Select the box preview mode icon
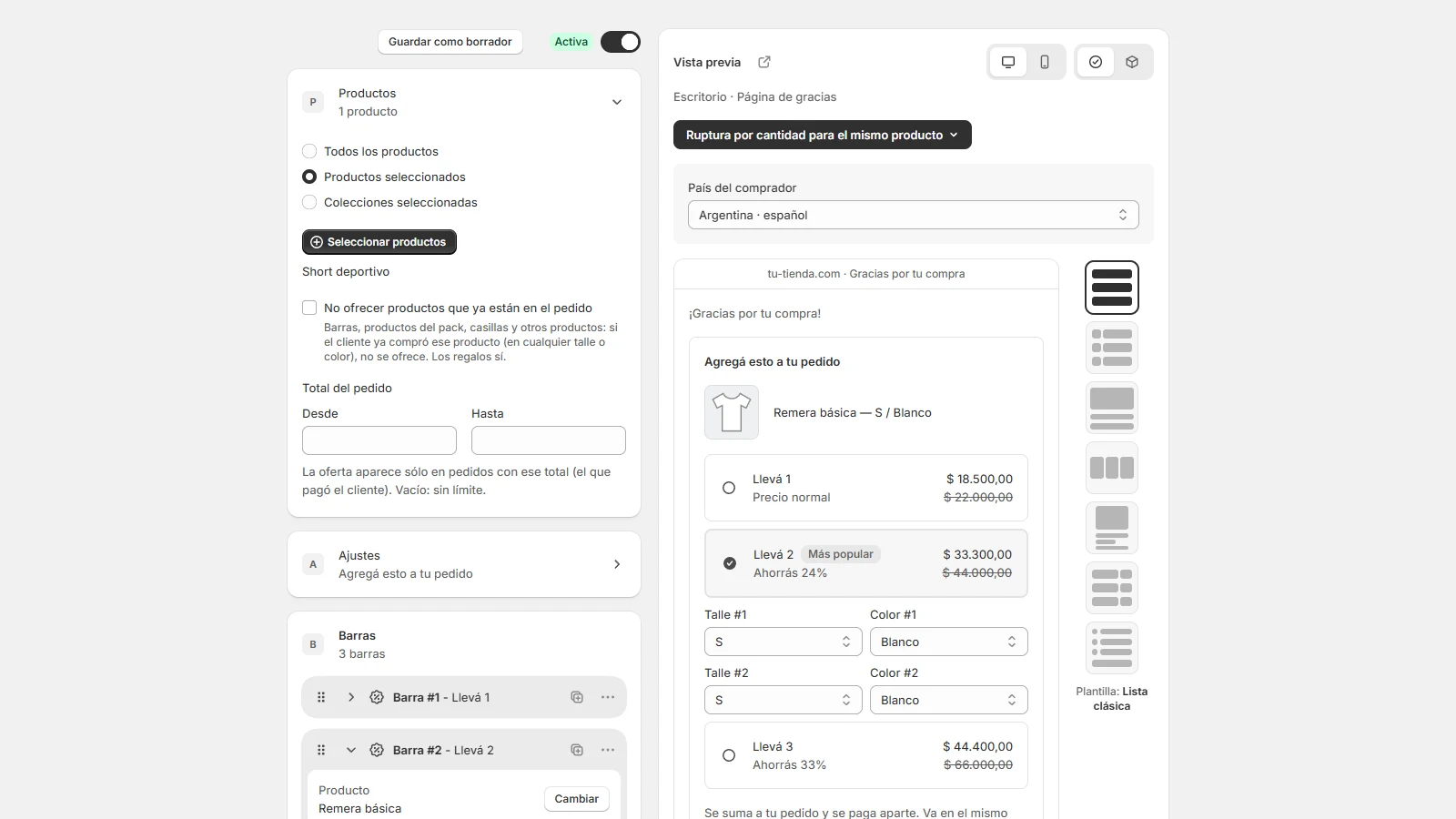The image size is (1456, 819). 1132,62
